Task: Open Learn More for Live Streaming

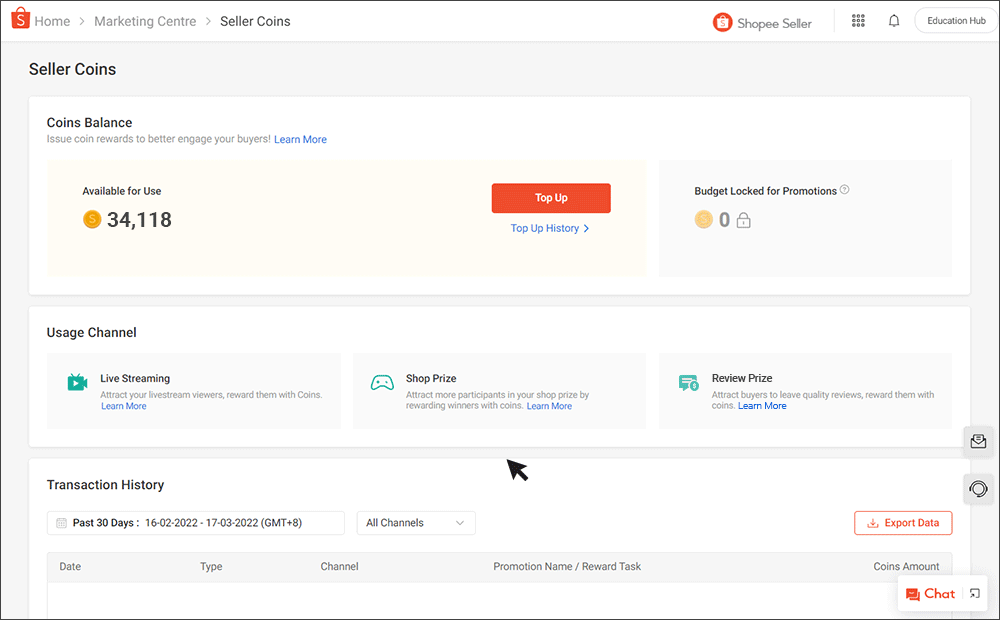Action: click(124, 406)
